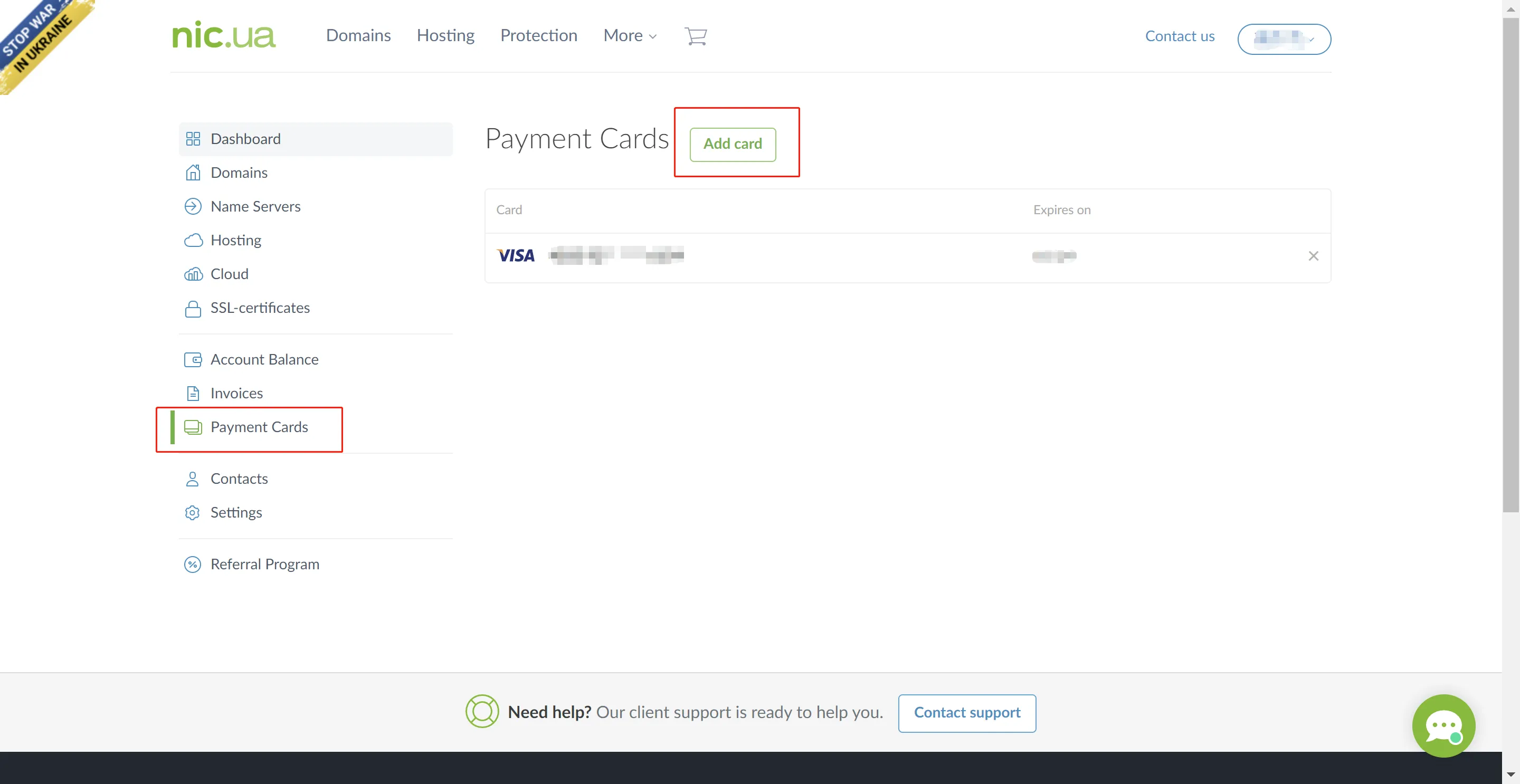Click the live chat bubble icon
The width and height of the screenshot is (1520, 784).
tap(1443, 725)
